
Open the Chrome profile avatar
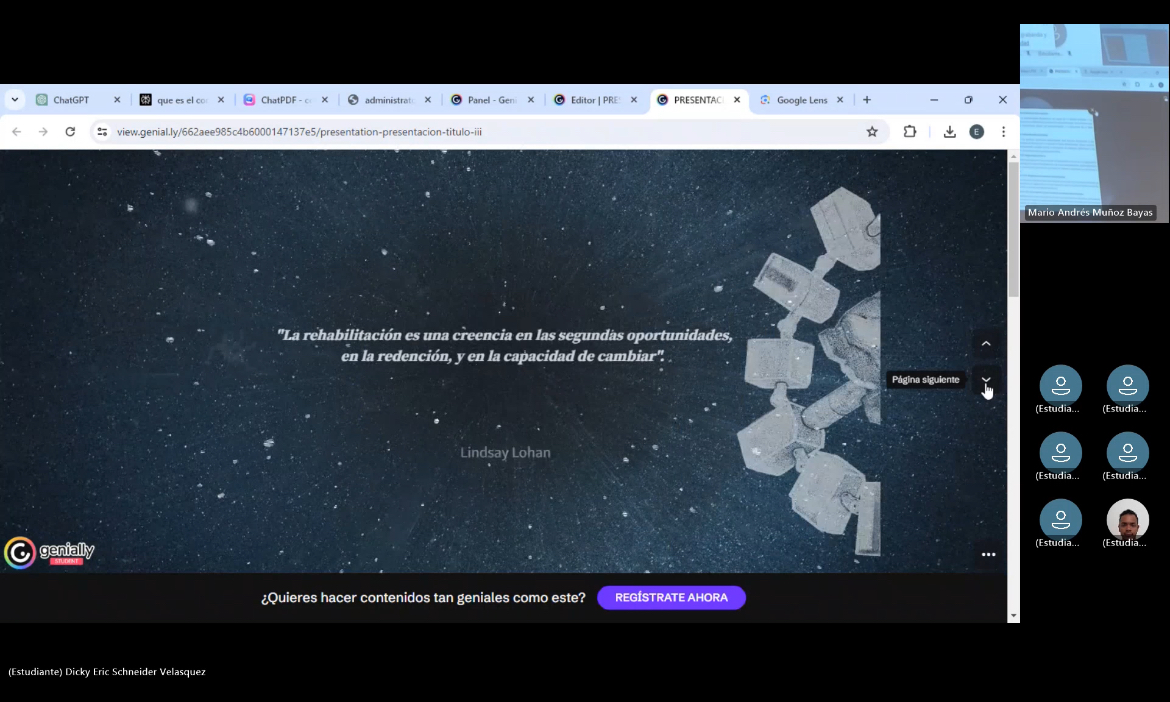(x=977, y=132)
